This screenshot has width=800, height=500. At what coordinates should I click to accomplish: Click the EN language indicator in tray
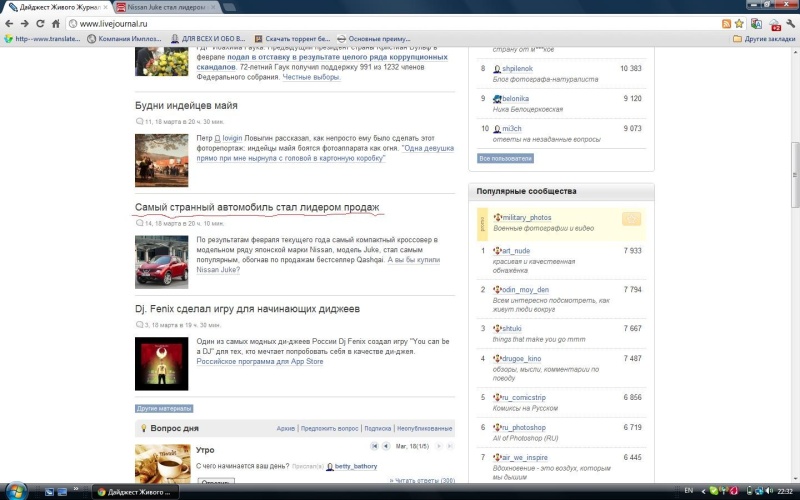(688, 491)
